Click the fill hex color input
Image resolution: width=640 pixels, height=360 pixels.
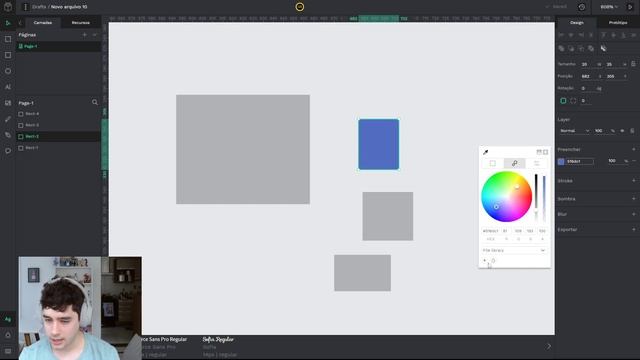(580, 161)
